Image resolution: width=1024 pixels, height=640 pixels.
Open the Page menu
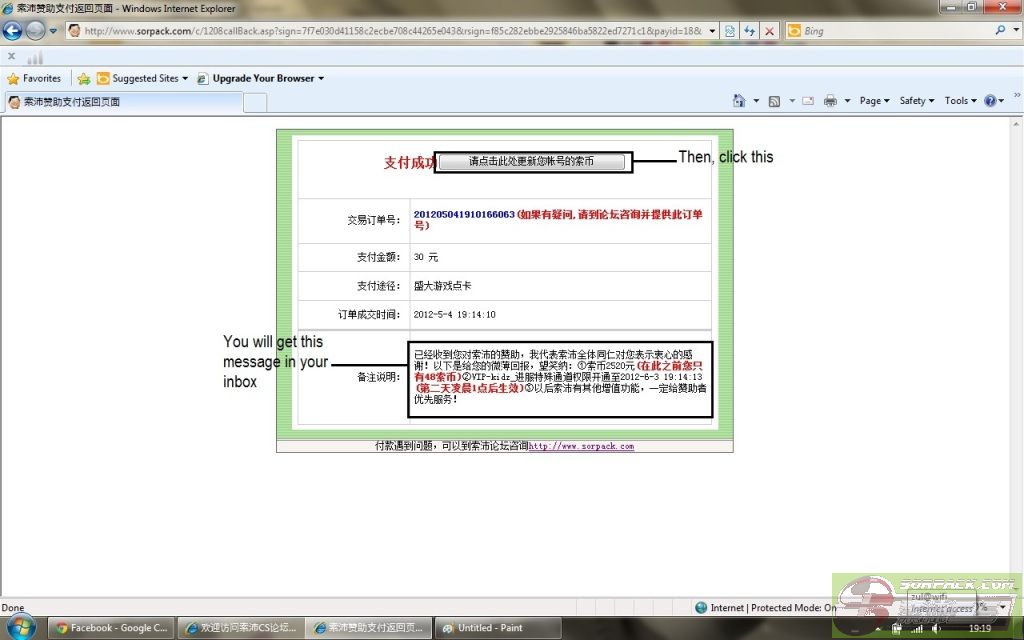(x=874, y=101)
